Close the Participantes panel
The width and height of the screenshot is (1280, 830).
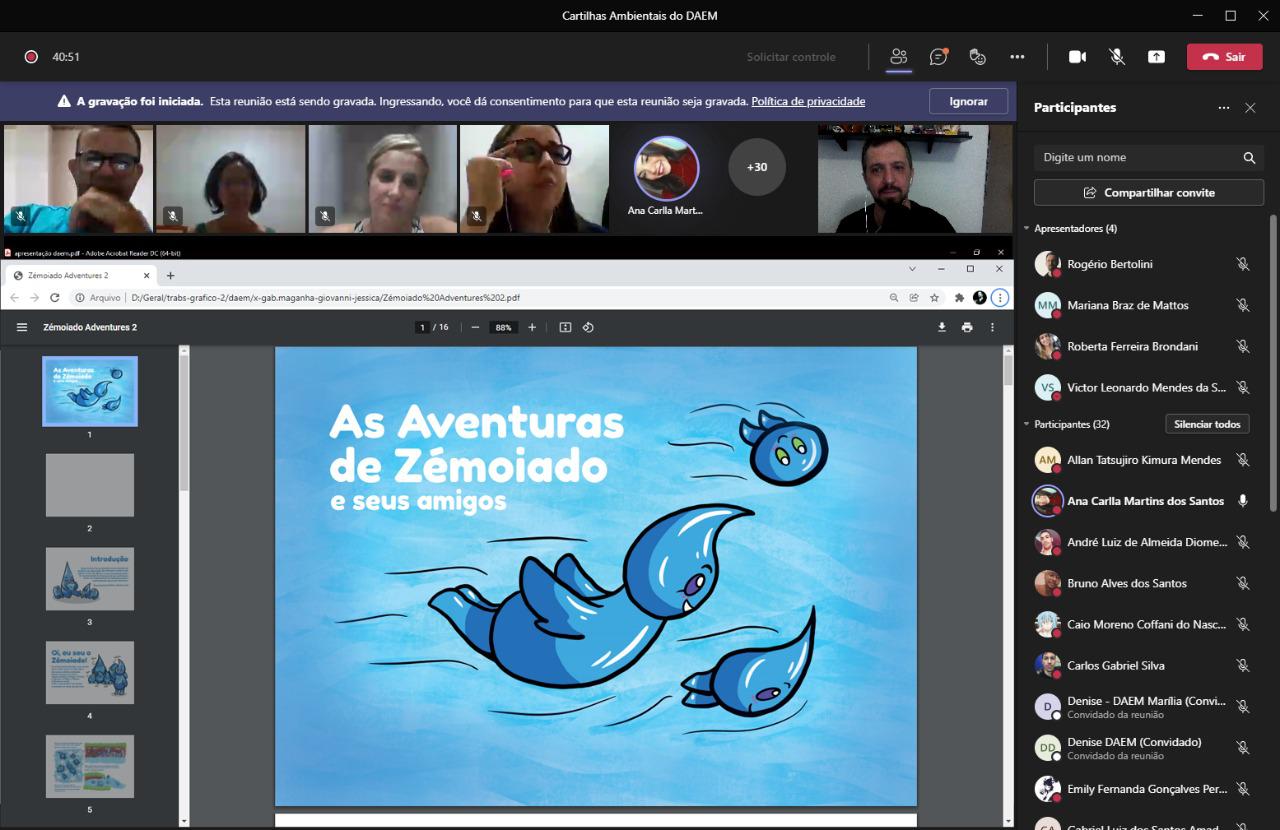[x=1250, y=108]
